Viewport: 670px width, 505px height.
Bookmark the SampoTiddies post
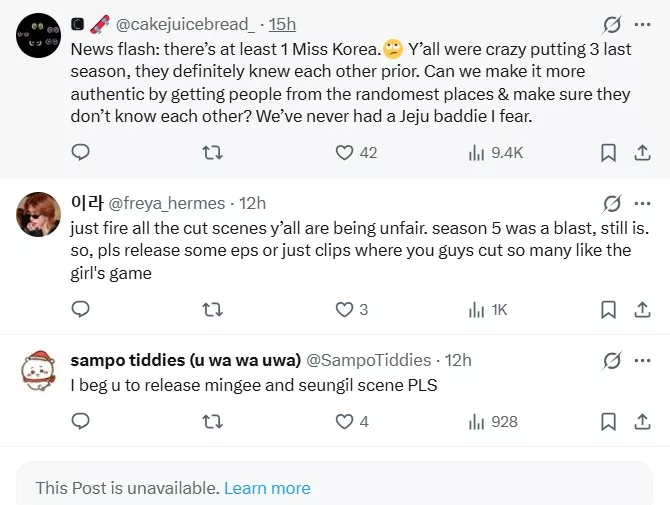608,421
